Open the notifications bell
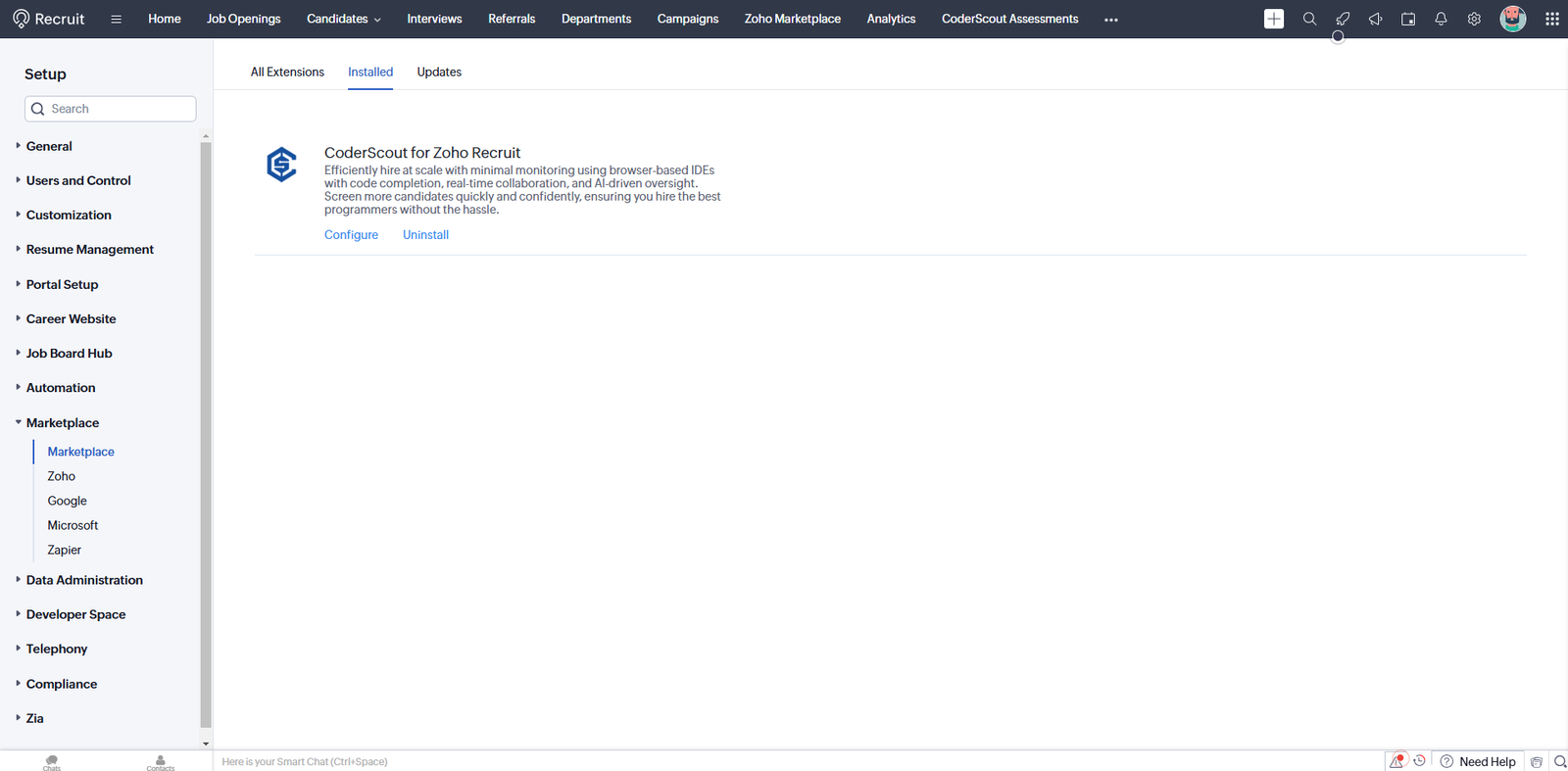This screenshot has width=1568, height=771. (x=1441, y=19)
